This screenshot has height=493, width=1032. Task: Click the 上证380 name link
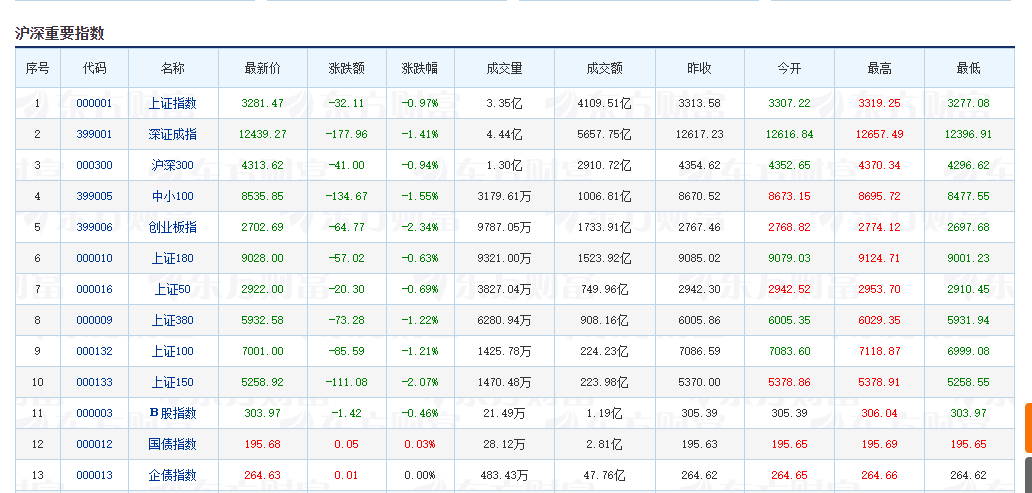172,320
